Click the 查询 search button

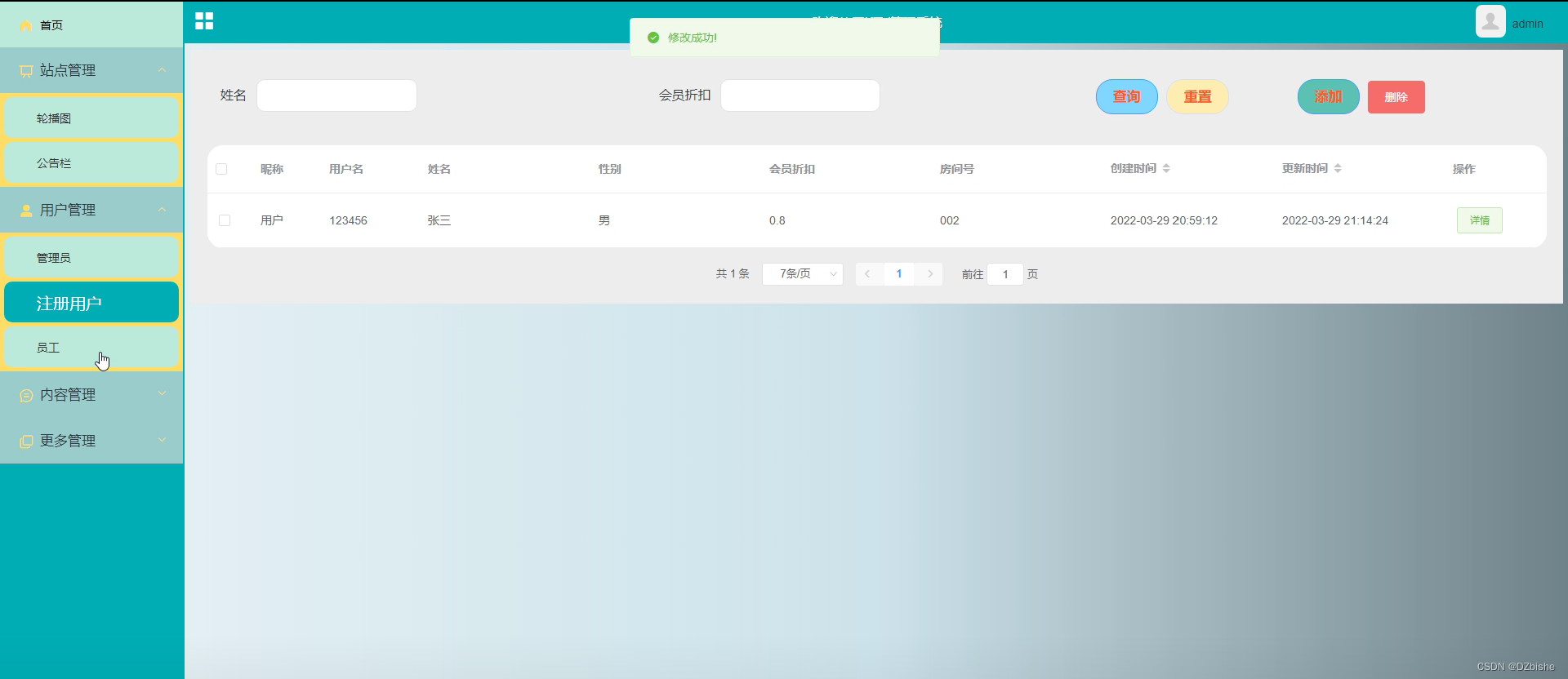tap(1127, 96)
